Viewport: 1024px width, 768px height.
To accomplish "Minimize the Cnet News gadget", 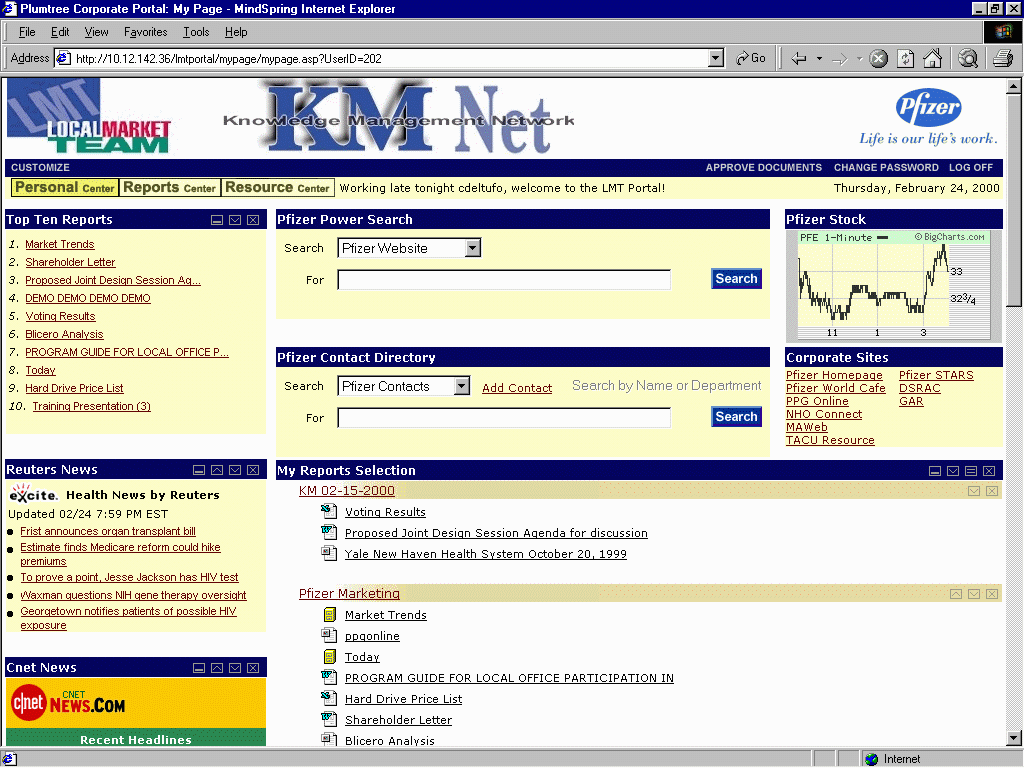I will (x=199, y=667).
